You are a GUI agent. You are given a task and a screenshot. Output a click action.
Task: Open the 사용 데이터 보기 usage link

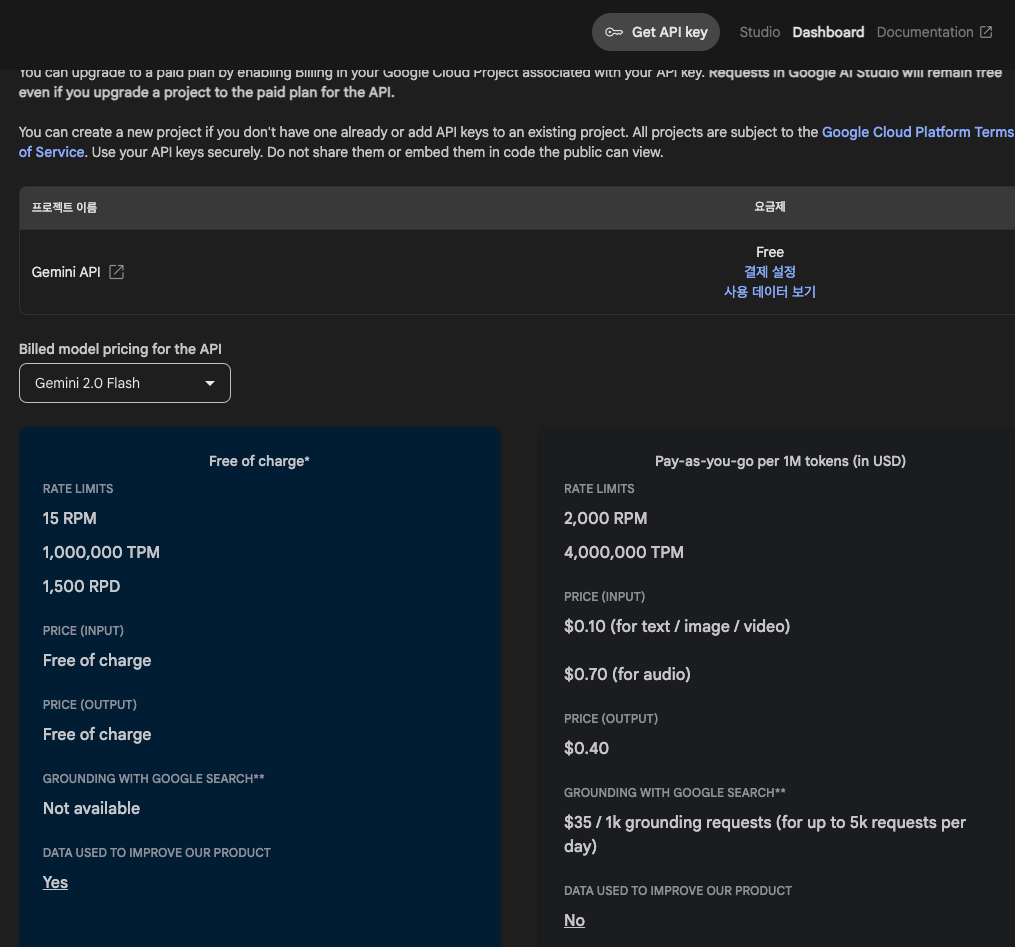point(770,292)
